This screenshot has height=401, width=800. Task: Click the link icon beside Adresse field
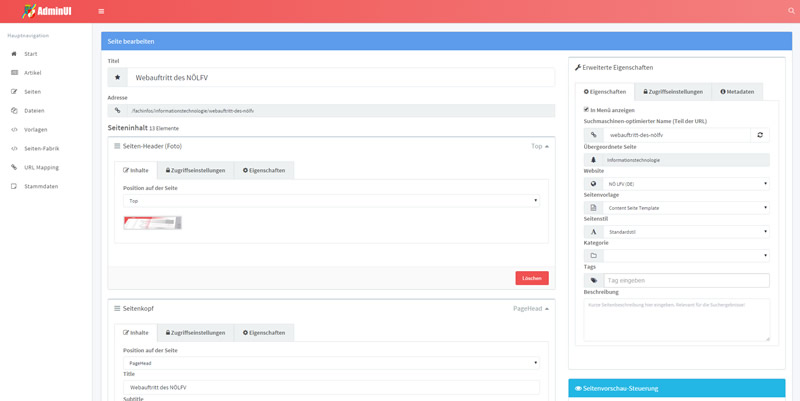[x=117, y=111]
